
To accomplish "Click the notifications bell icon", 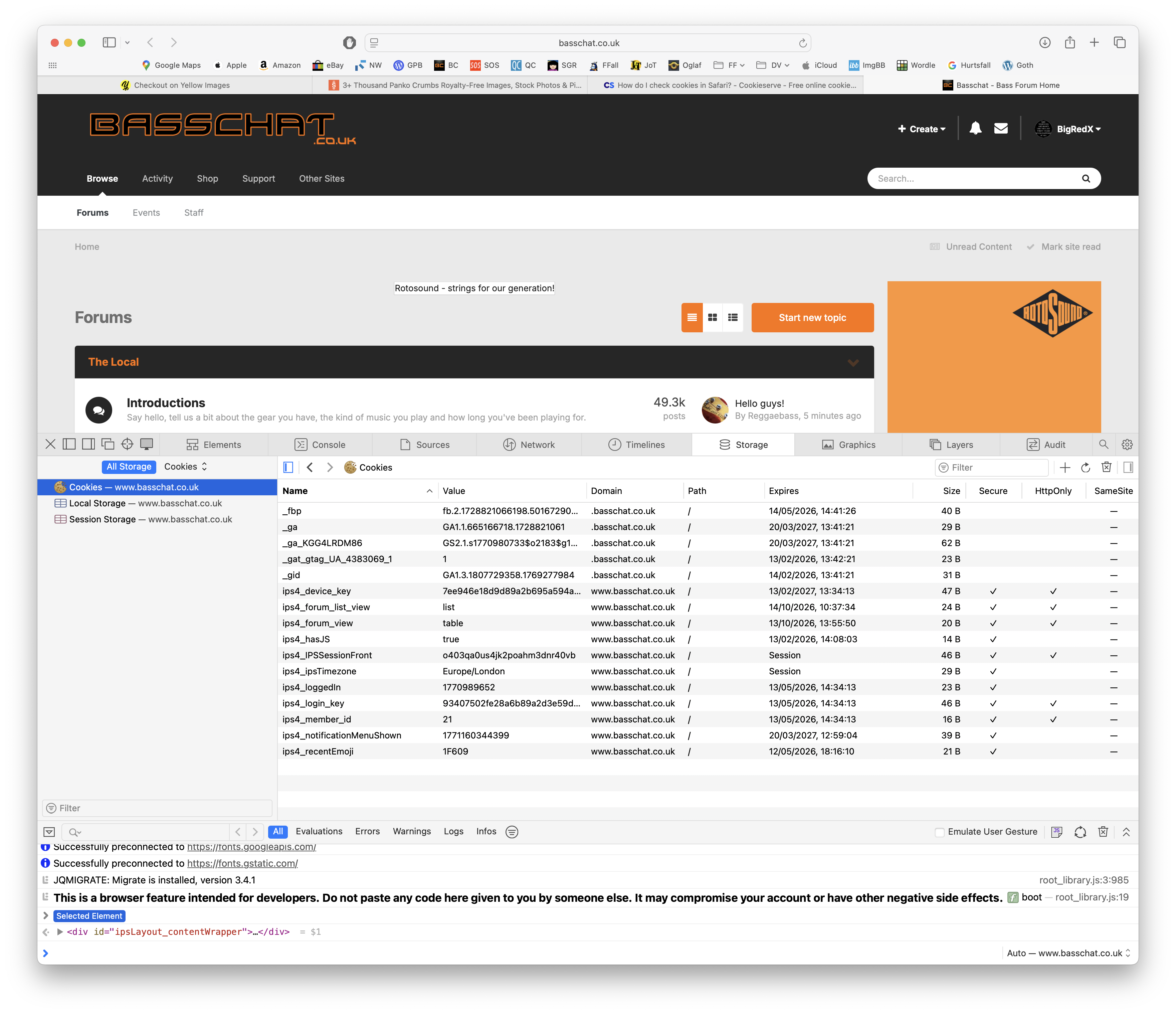I will (x=975, y=128).
